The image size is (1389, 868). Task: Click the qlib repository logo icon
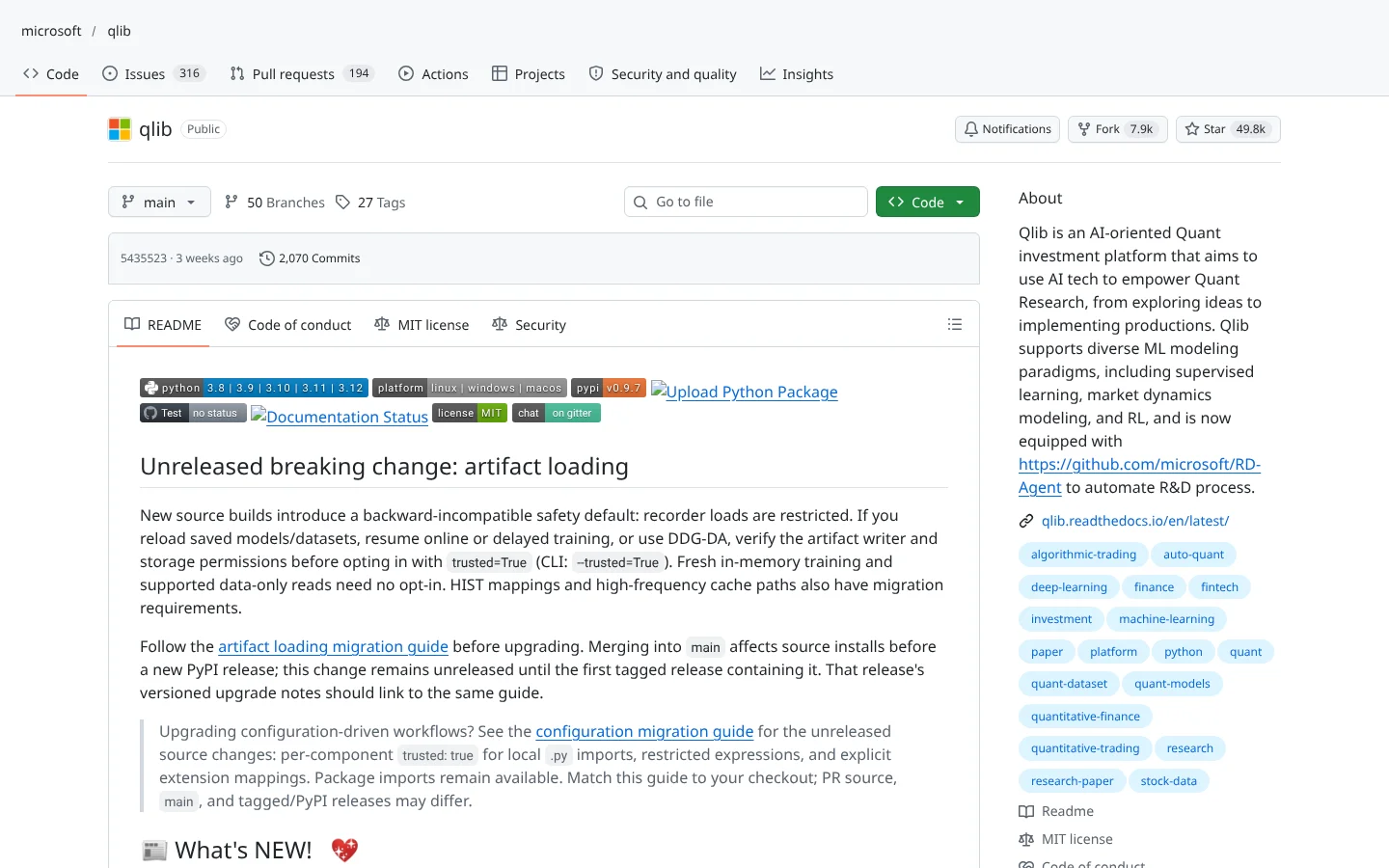click(x=120, y=129)
